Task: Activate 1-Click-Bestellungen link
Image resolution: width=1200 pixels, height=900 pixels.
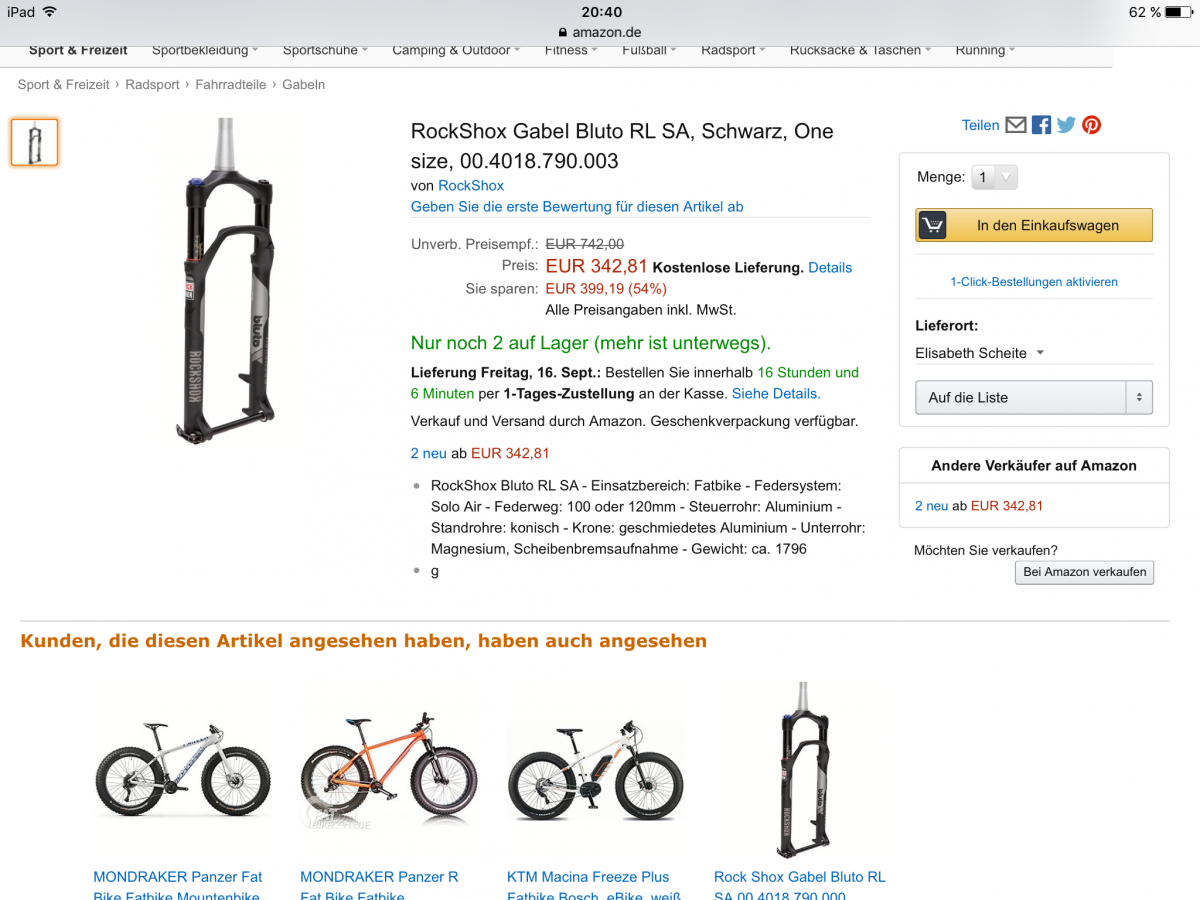Action: click(1034, 282)
